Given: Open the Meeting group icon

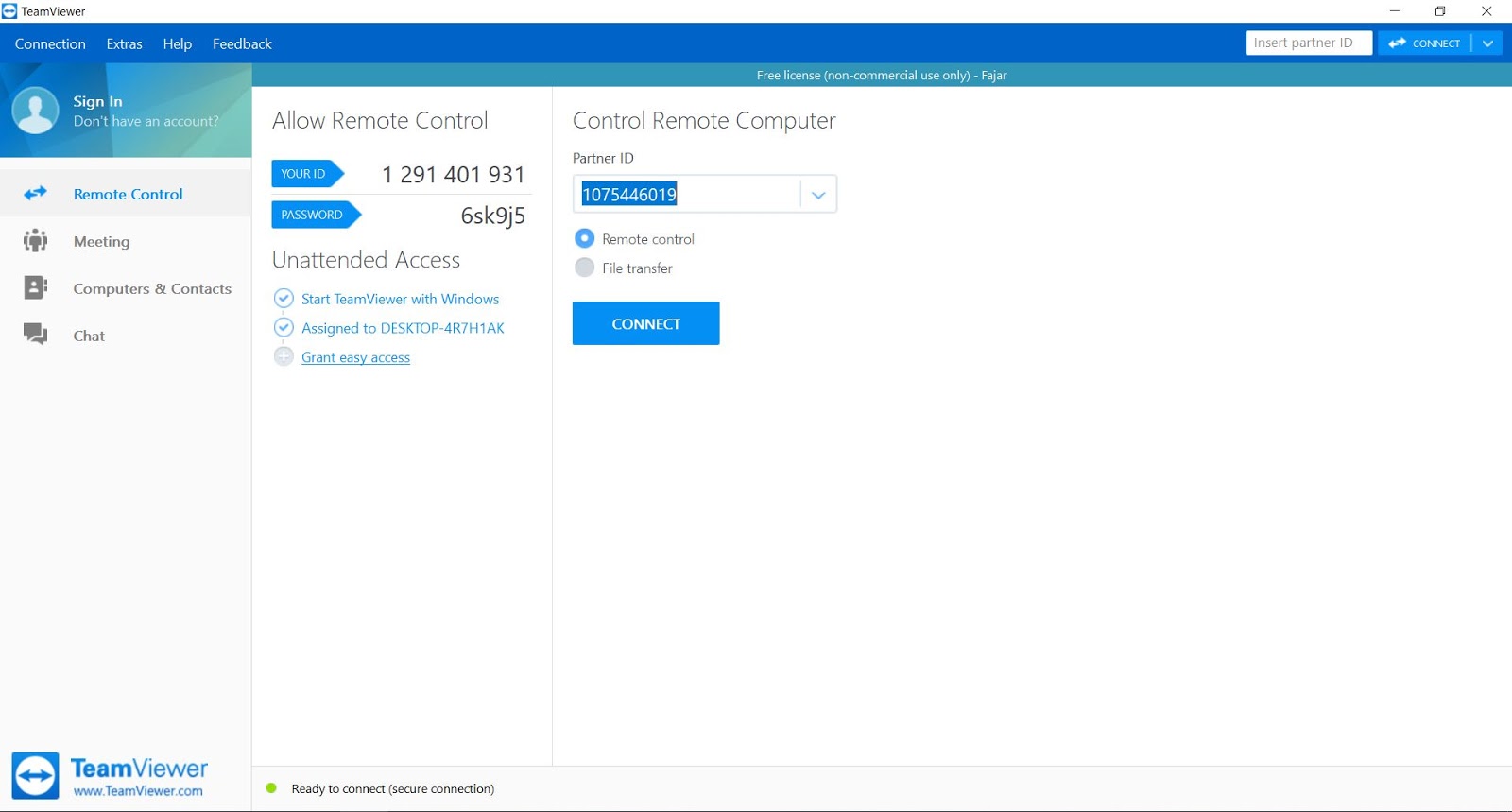Looking at the screenshot, I should 35,241.
